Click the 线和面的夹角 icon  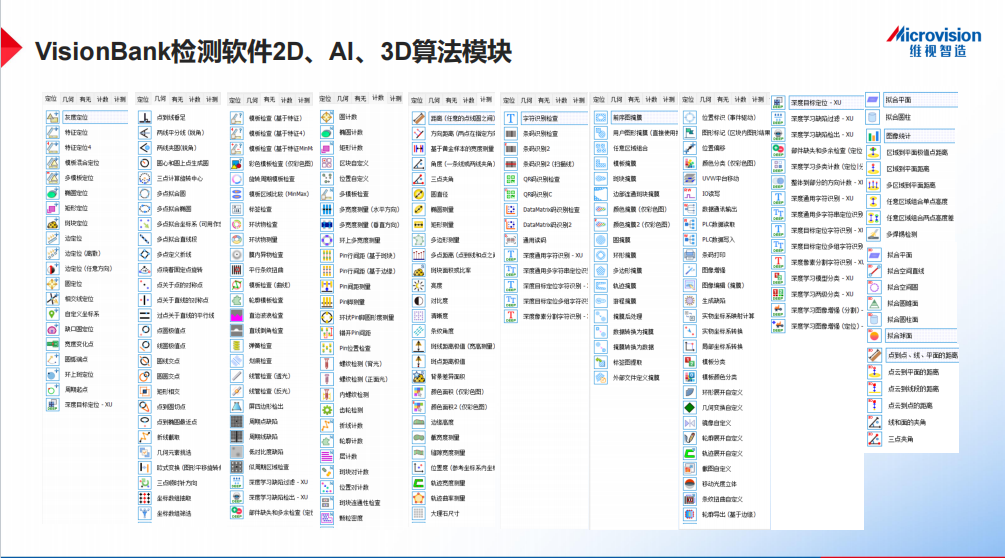[874, 422]
